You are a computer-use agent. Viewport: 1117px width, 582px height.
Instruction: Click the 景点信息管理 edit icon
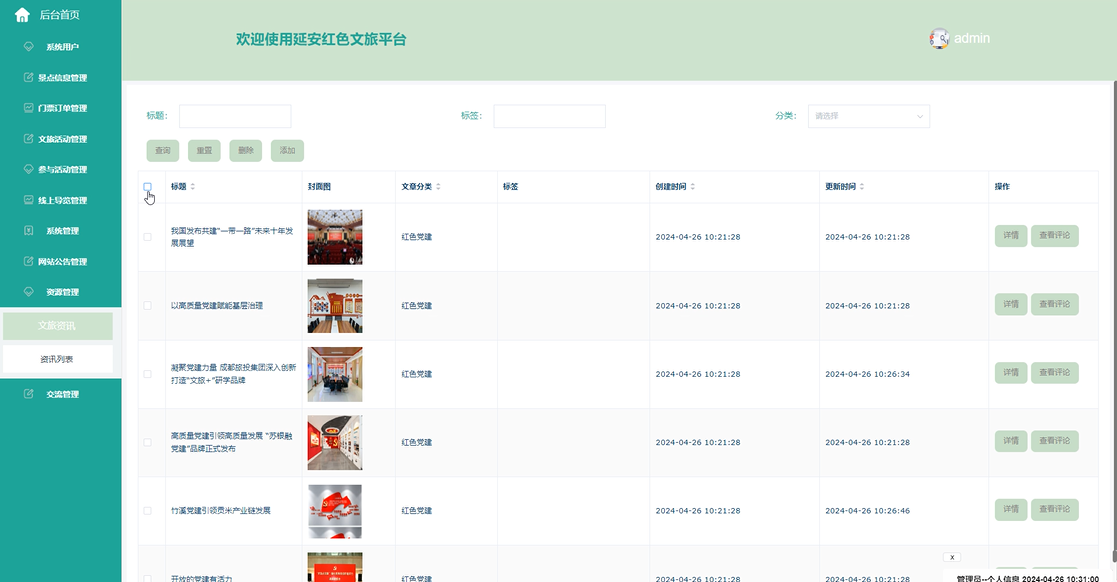point(28,77)
